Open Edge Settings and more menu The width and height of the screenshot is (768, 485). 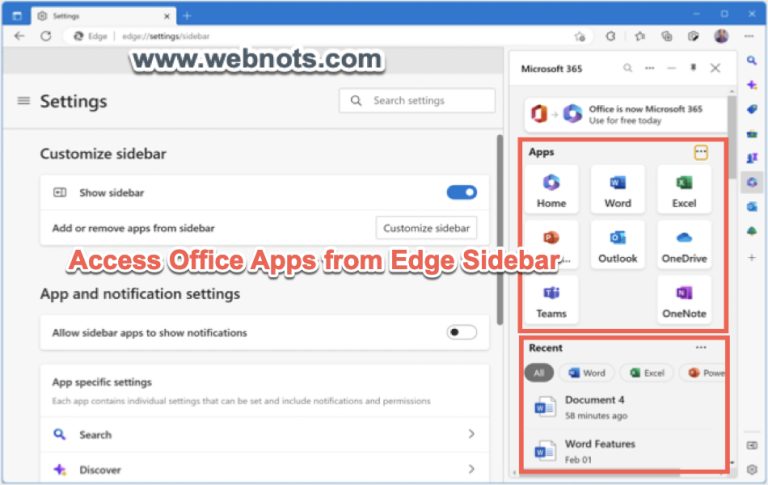[749, 36]
